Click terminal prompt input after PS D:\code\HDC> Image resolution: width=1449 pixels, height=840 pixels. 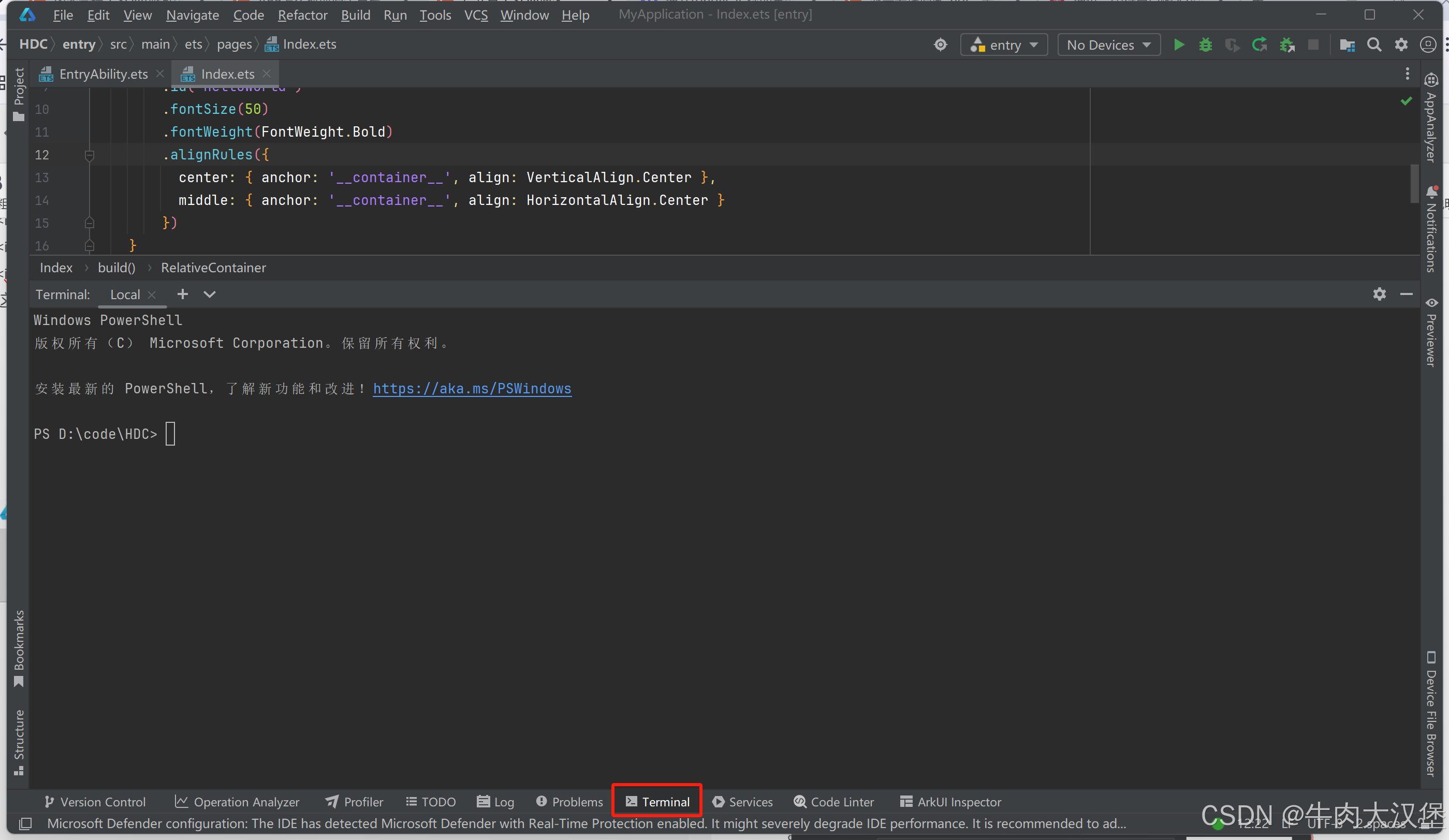click(170, 434)
